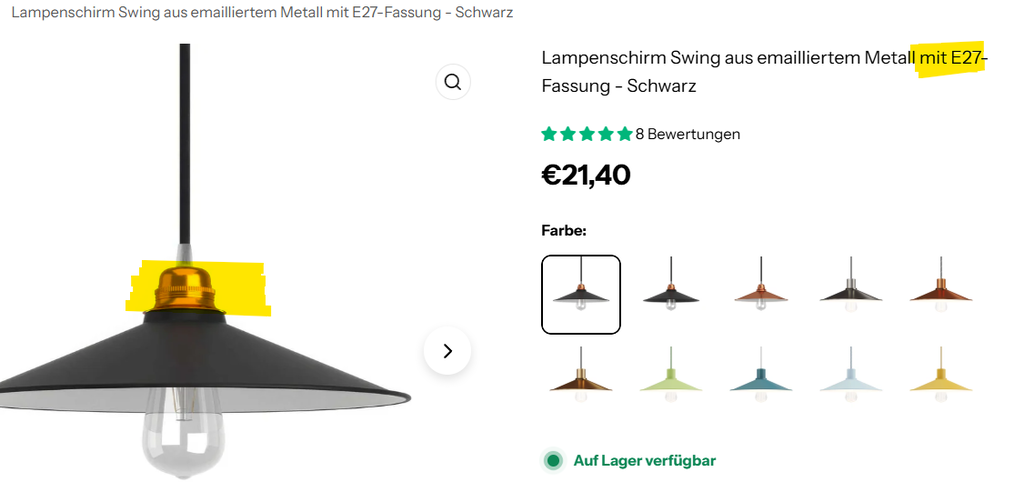Choose the unselected black lamp with copper socket

click(671, 294)
